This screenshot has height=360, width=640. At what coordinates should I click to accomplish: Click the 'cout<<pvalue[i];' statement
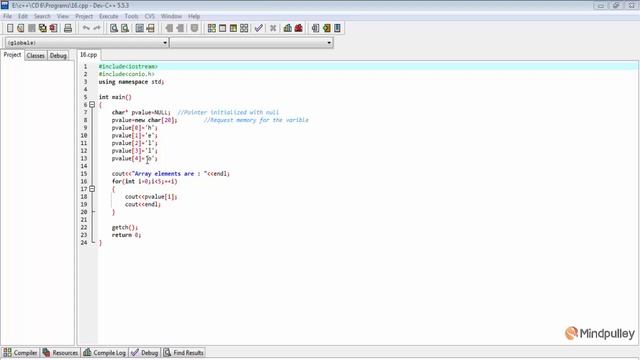click(151, 197)
